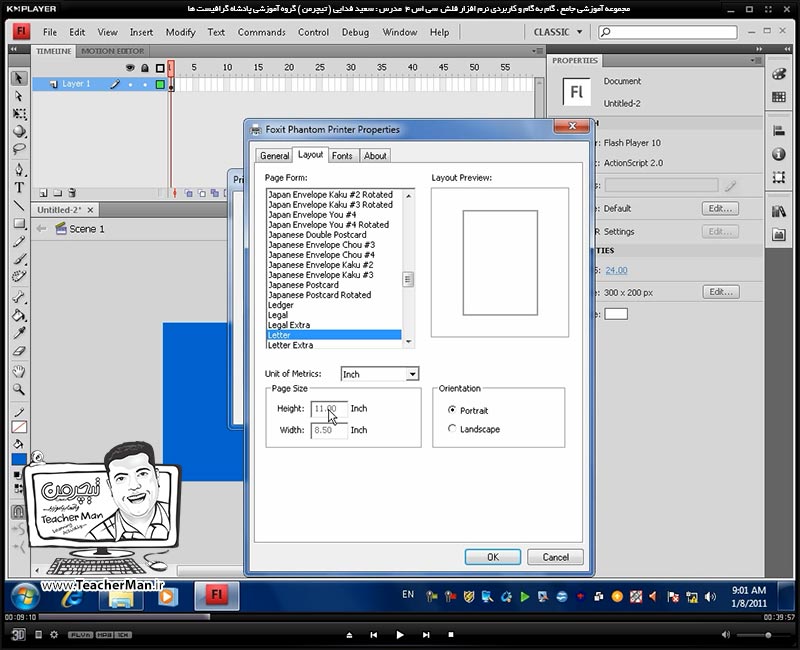Open the Swatches panel icon in the right dock

coord(779,96)
